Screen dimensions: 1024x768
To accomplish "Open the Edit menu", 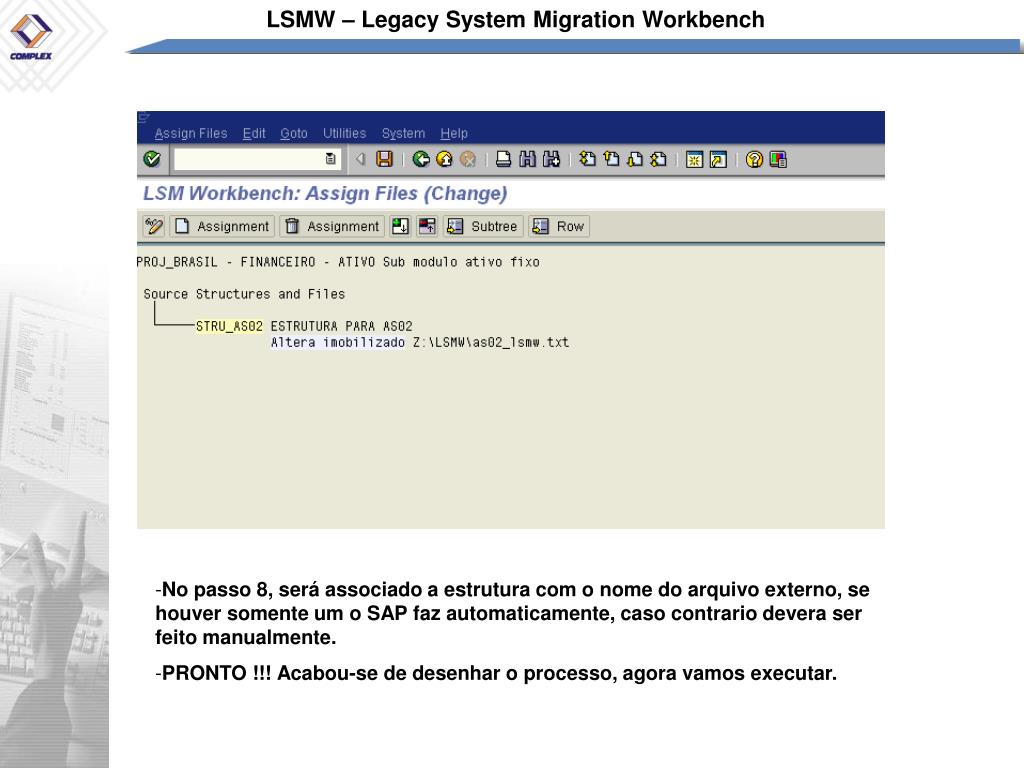I will [x=254, y=133].
